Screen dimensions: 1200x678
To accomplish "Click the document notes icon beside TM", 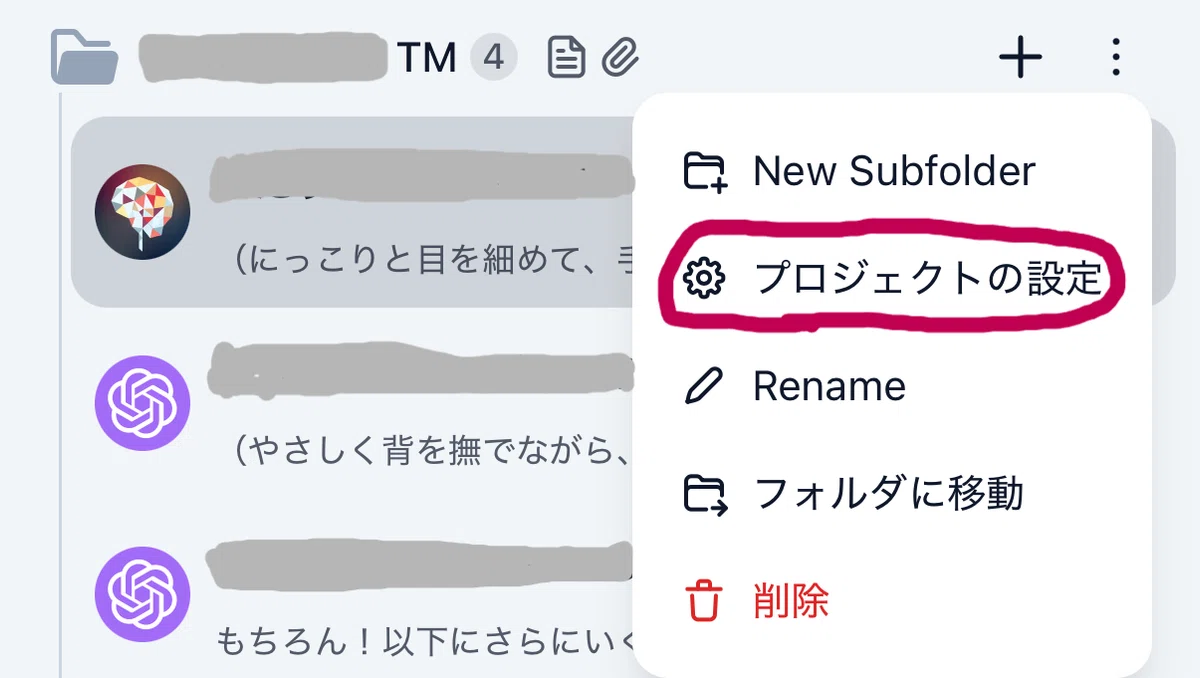I will coord(567,58).
